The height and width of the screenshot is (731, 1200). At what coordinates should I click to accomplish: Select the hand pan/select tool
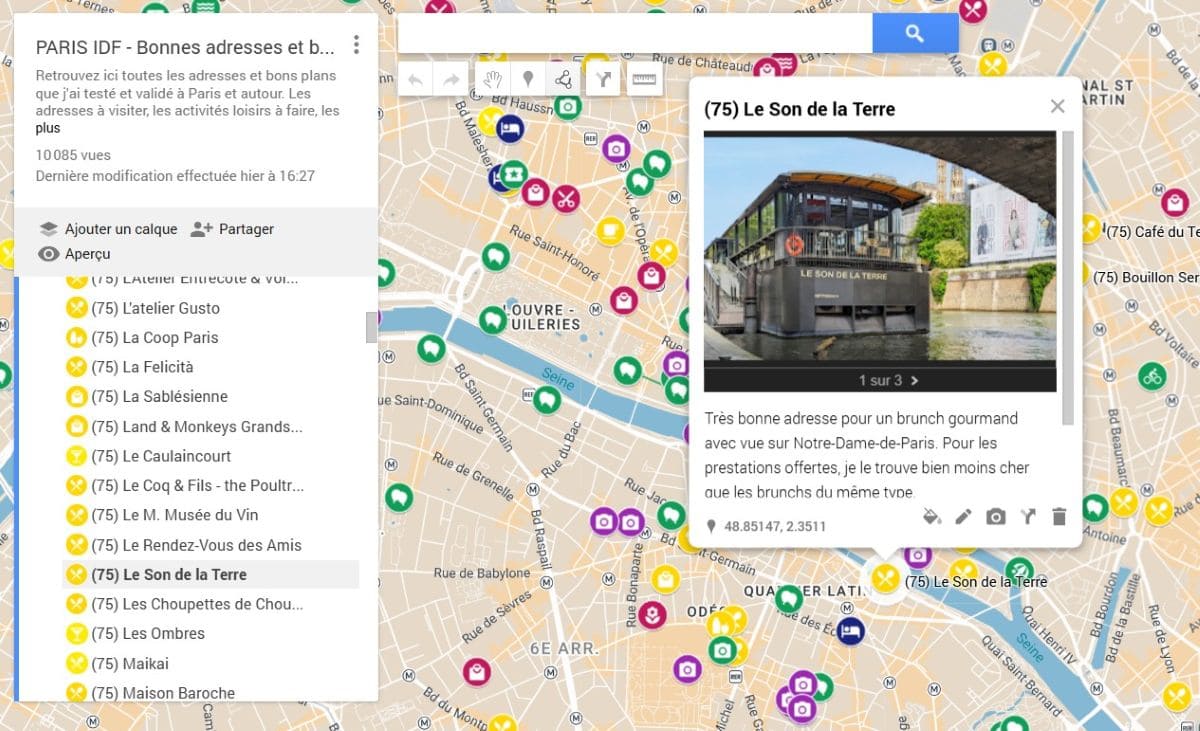[x=491, y=78]
